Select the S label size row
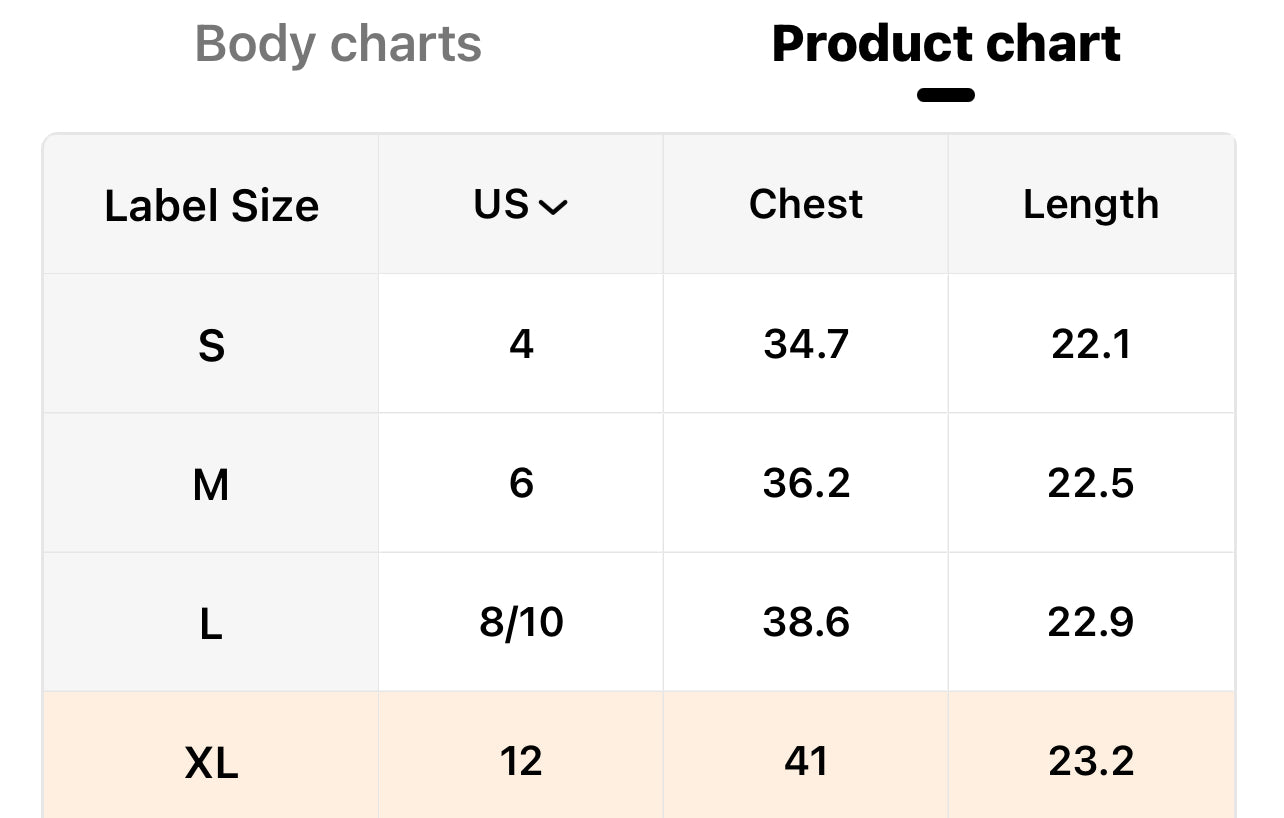The image size is (1284, 818). [211, 346]
